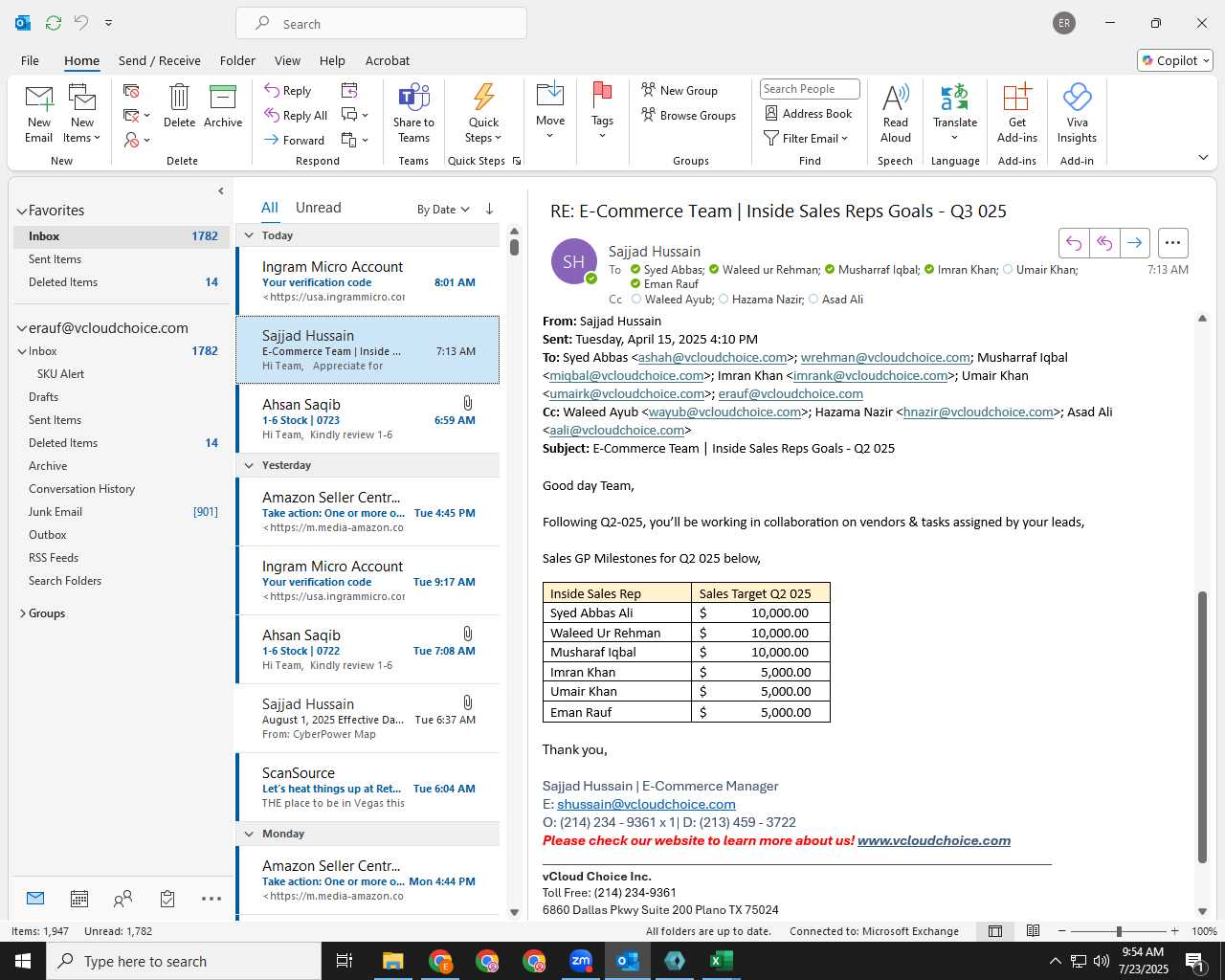
Task: Open the Address Book
Action: [x=809, y=114]
